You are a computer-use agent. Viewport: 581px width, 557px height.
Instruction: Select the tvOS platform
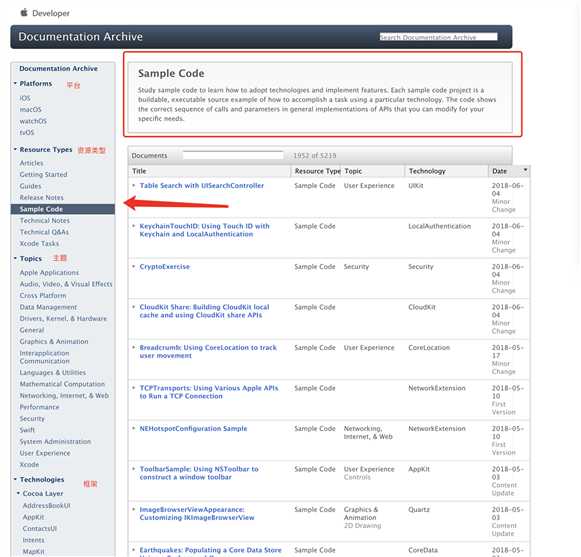coord(27,132)
